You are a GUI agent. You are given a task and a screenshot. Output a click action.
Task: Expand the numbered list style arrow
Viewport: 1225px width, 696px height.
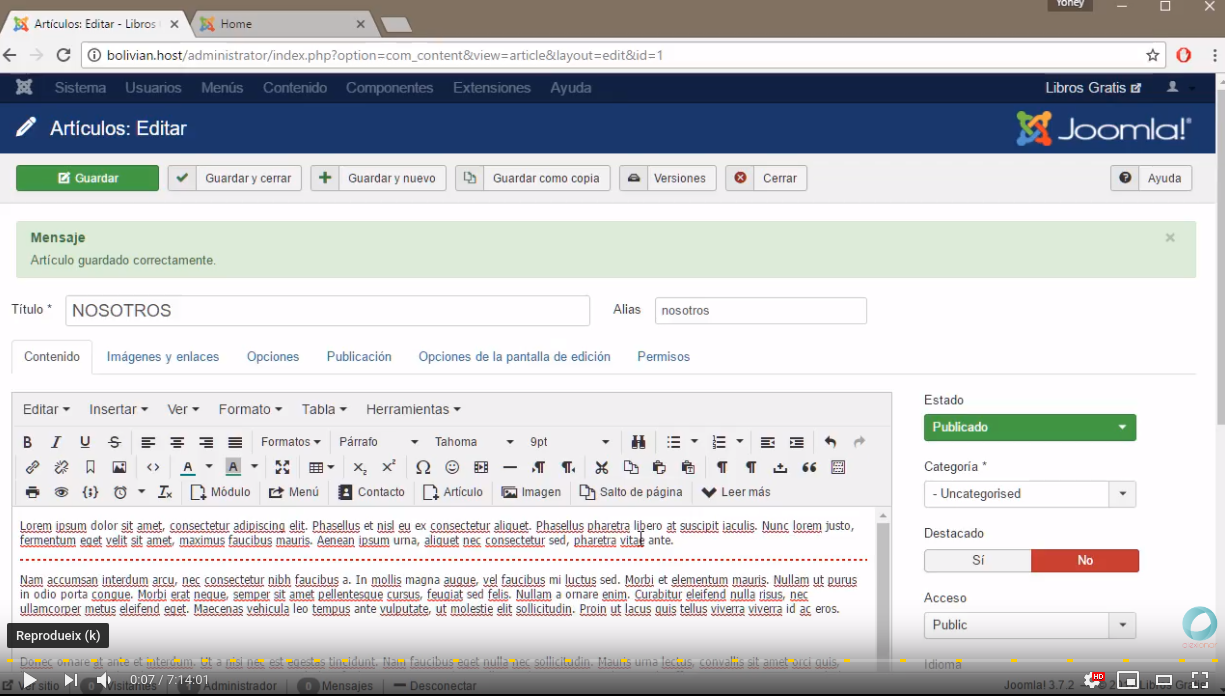tap(740, 442)
